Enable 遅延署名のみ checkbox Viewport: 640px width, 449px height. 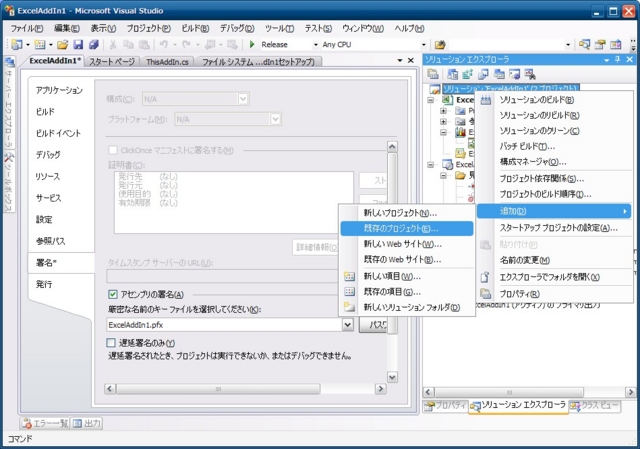111,342
